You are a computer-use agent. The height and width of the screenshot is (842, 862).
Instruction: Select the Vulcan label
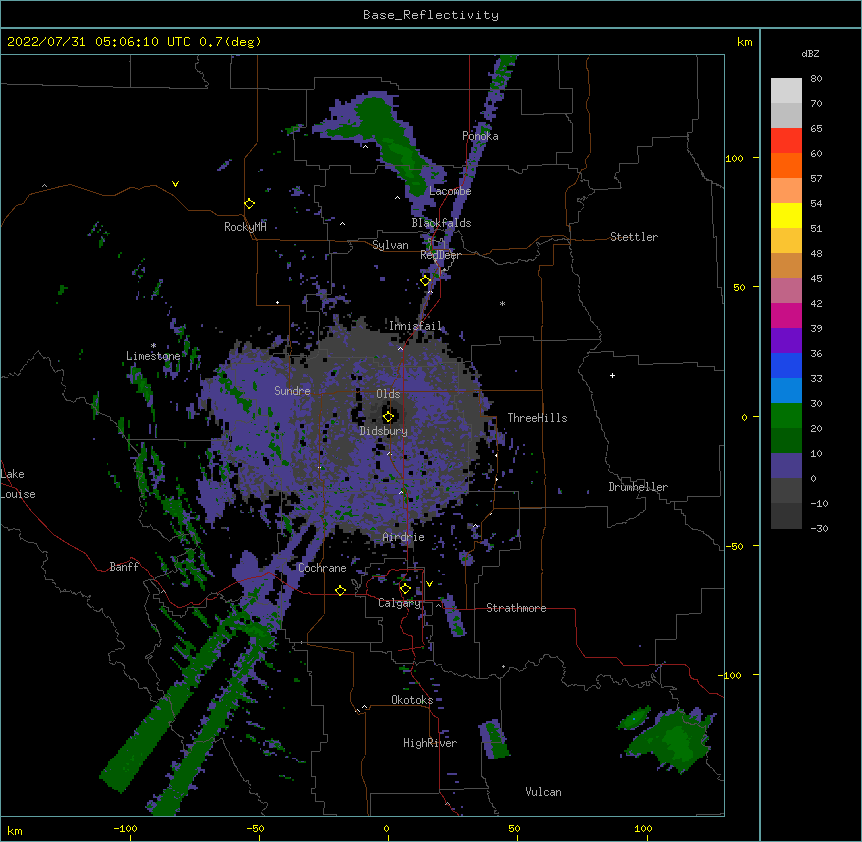click(x=543, y=792)
